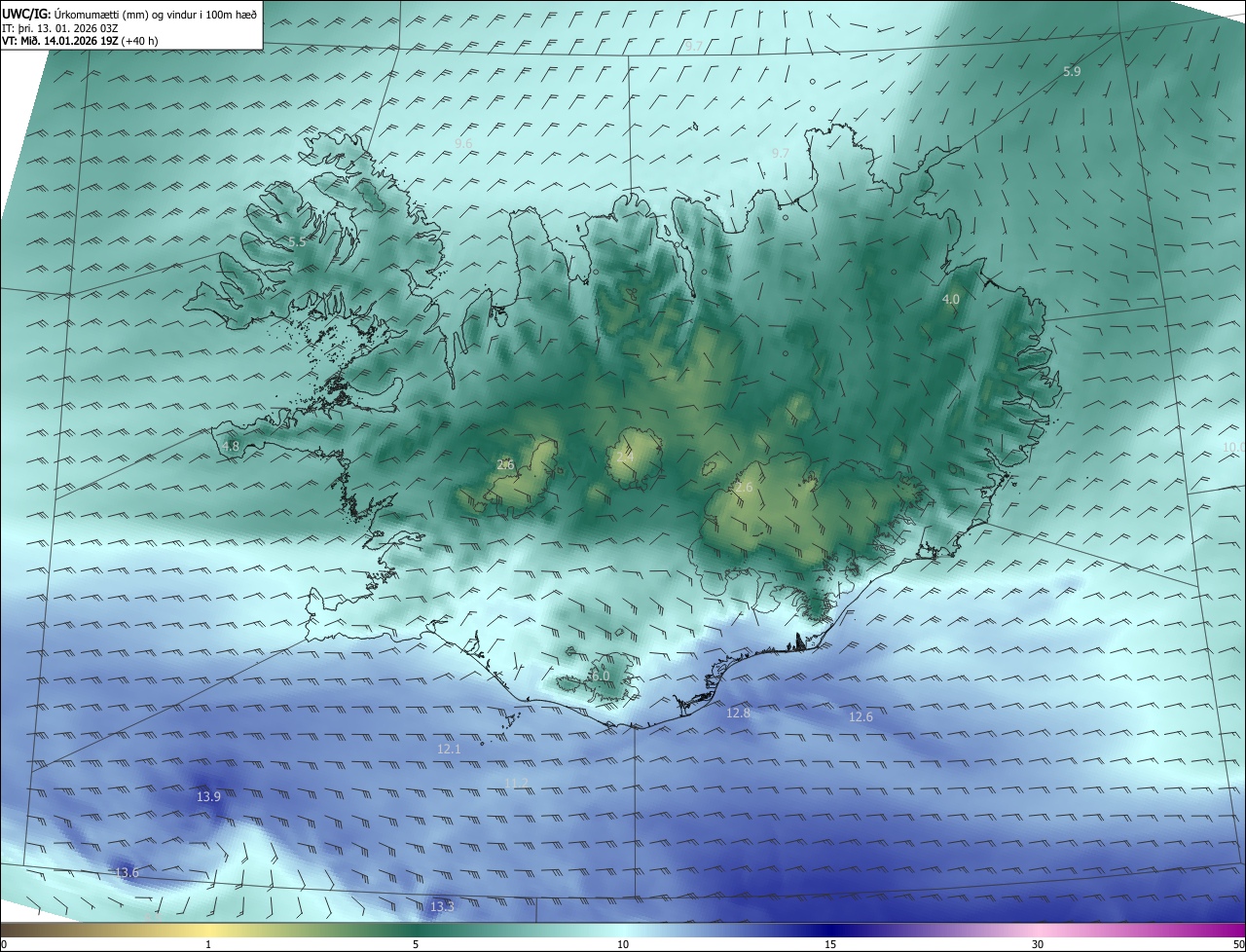The height and width of the screenshot is (952, 1246).
Task: Click the title text "Úrkomumætti (mm) og vindur í 100m hæð"
Action: tap(155, 14)
